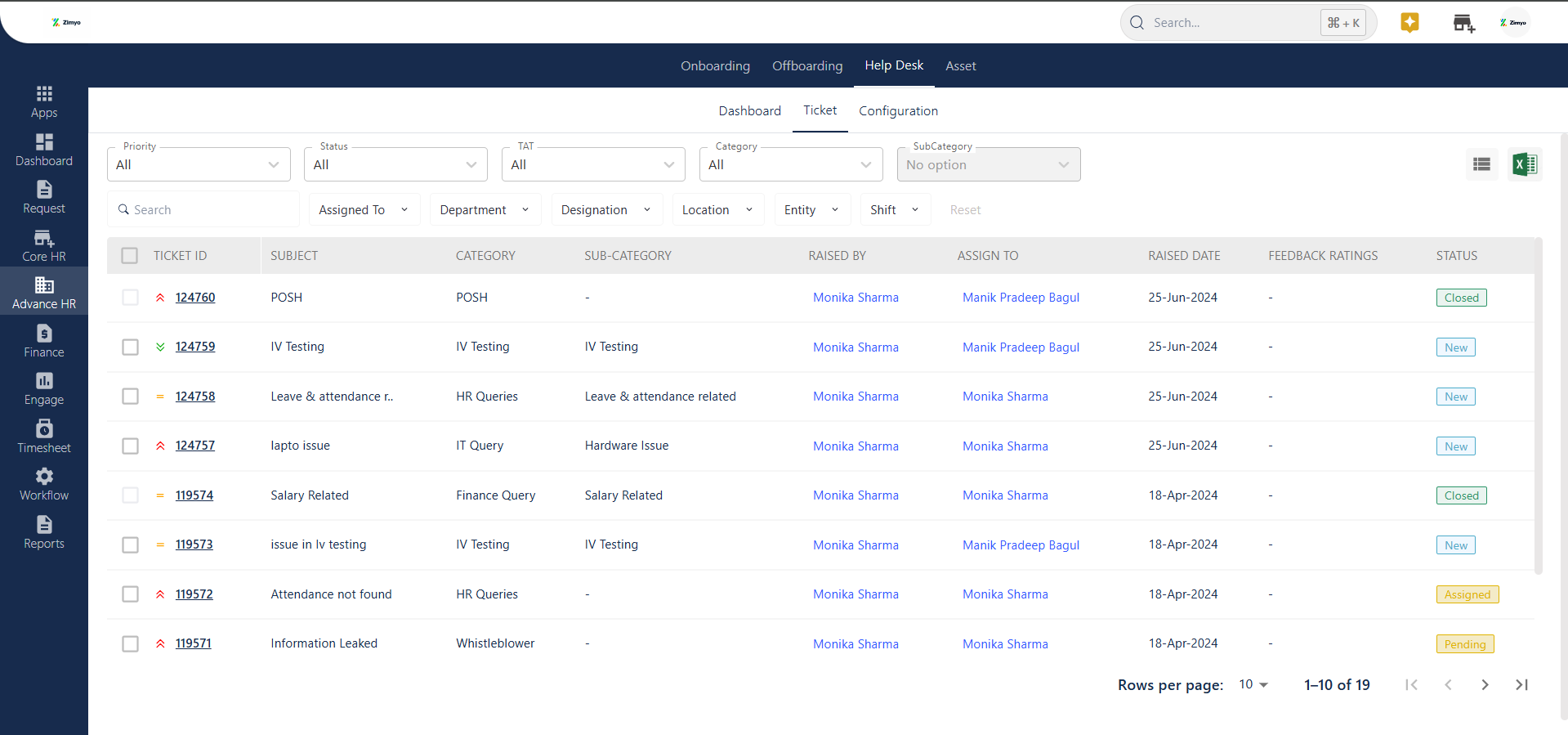The image size is (1568, 735).
Task: Open the Entity filter dropdown
Action: (812, 210)
